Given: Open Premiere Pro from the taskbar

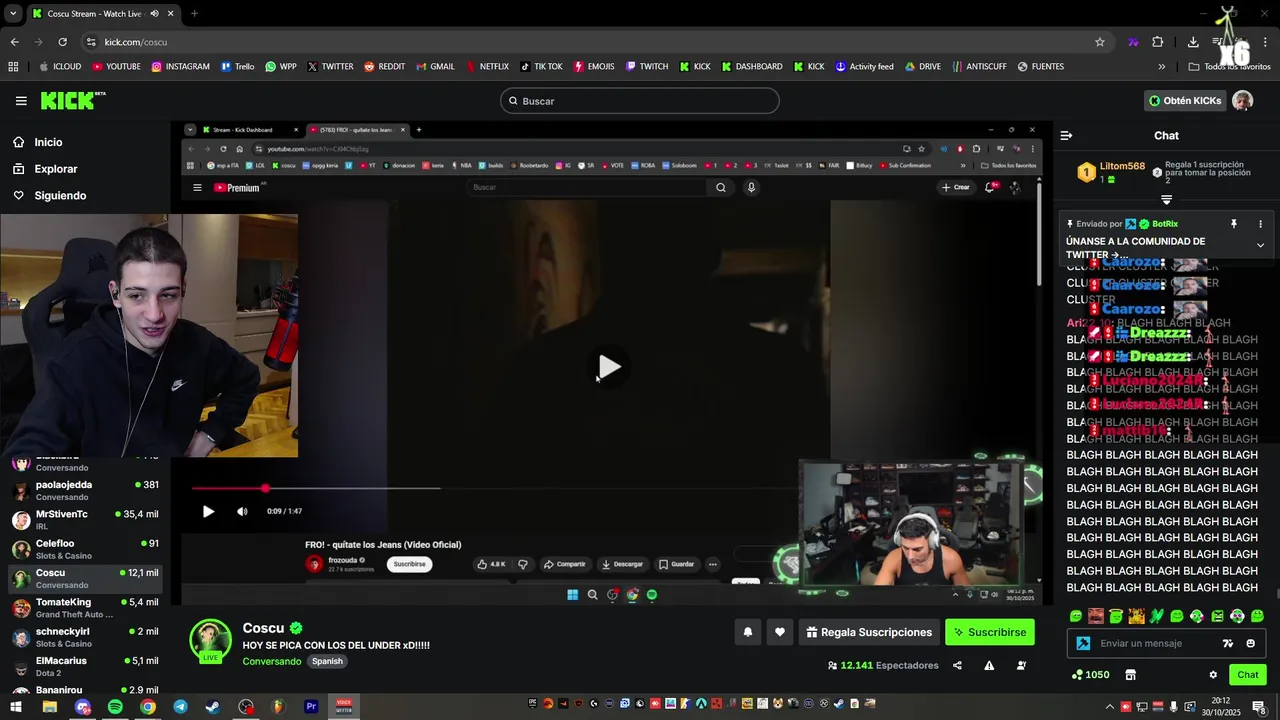Looking at the screenshot, I should 311,707.
